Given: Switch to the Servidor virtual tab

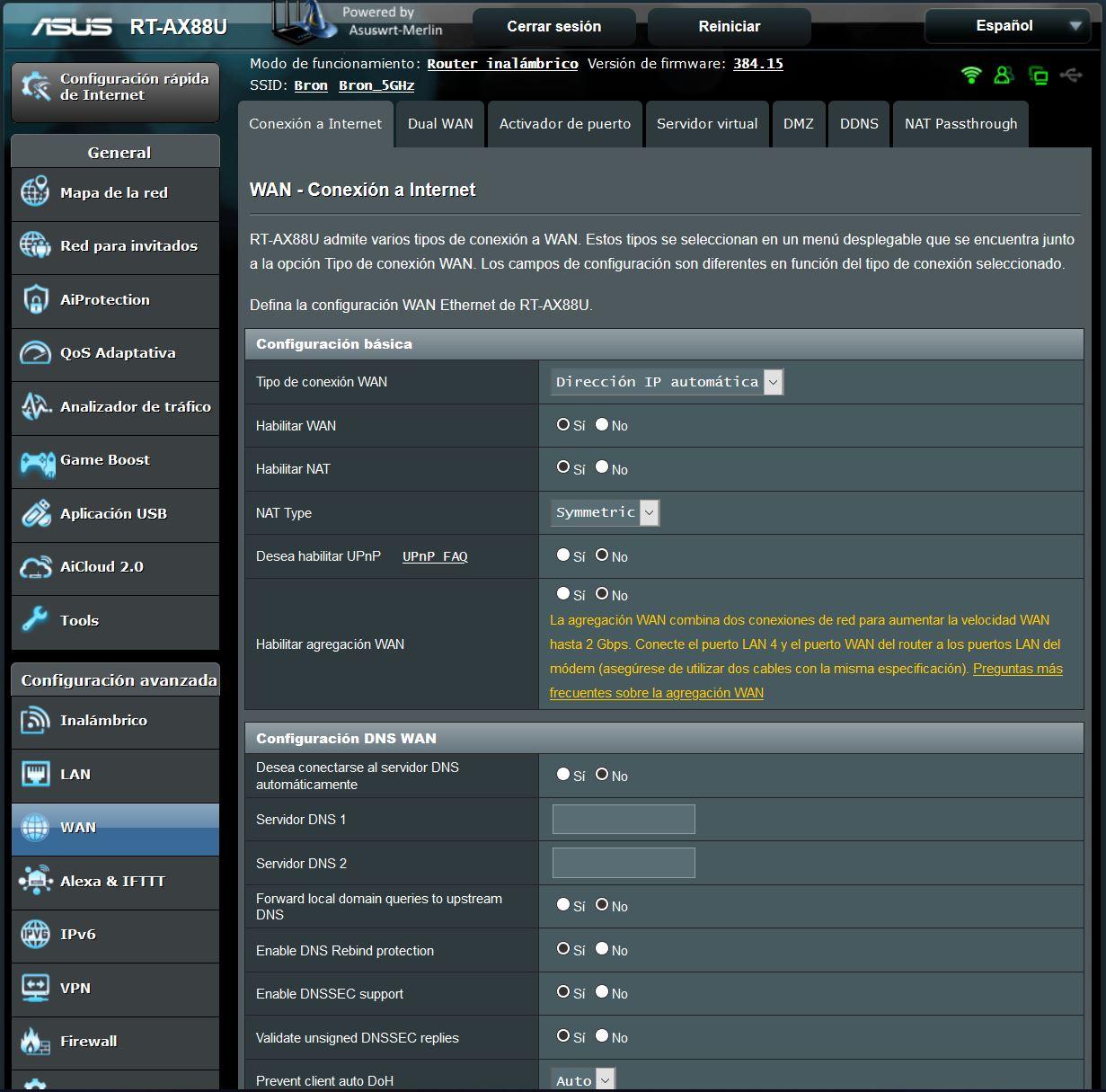Looking at the screenshot, I should 707,124.
